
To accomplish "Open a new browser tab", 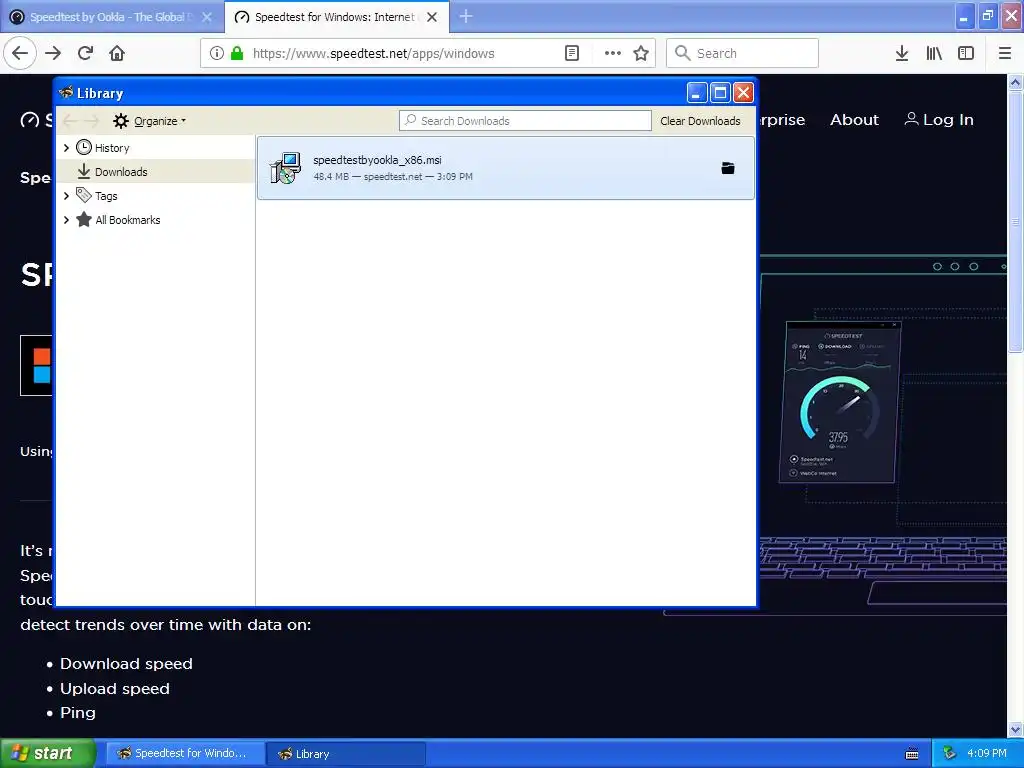I will click(466, 16).
